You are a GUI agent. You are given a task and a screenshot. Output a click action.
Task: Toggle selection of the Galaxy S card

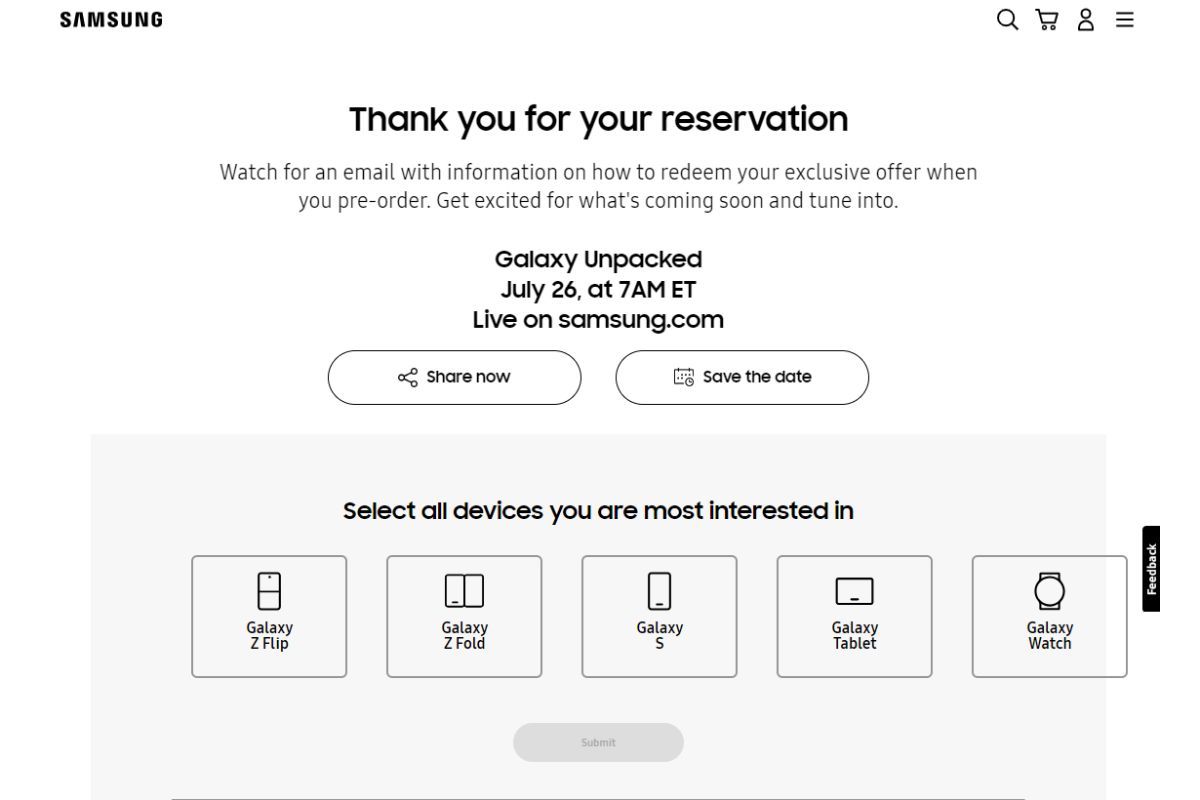pyautogui.click(x=658, y=616)
